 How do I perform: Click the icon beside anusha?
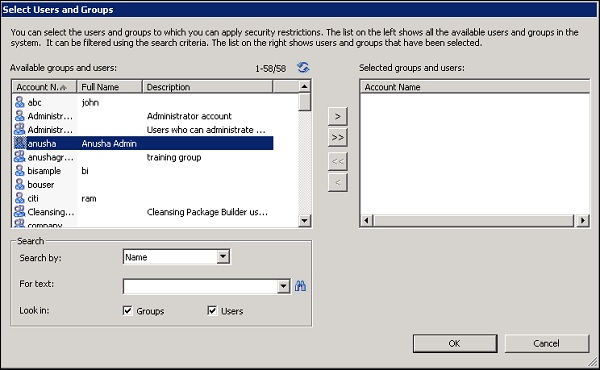tap(20, 143)
